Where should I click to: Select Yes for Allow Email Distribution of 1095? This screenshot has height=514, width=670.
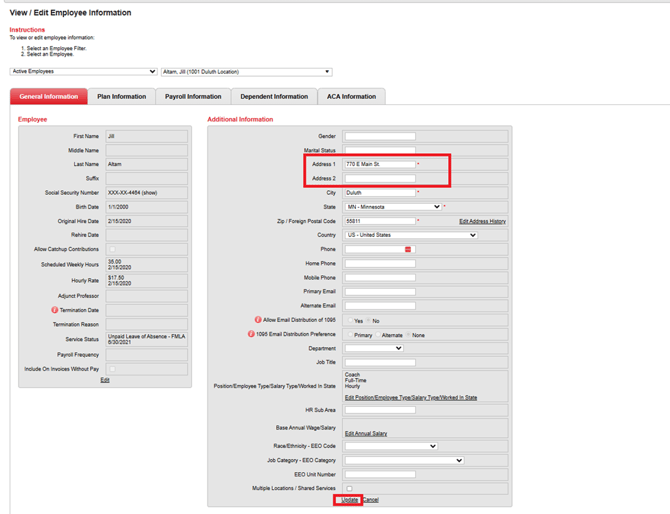[x=349, y=321]
